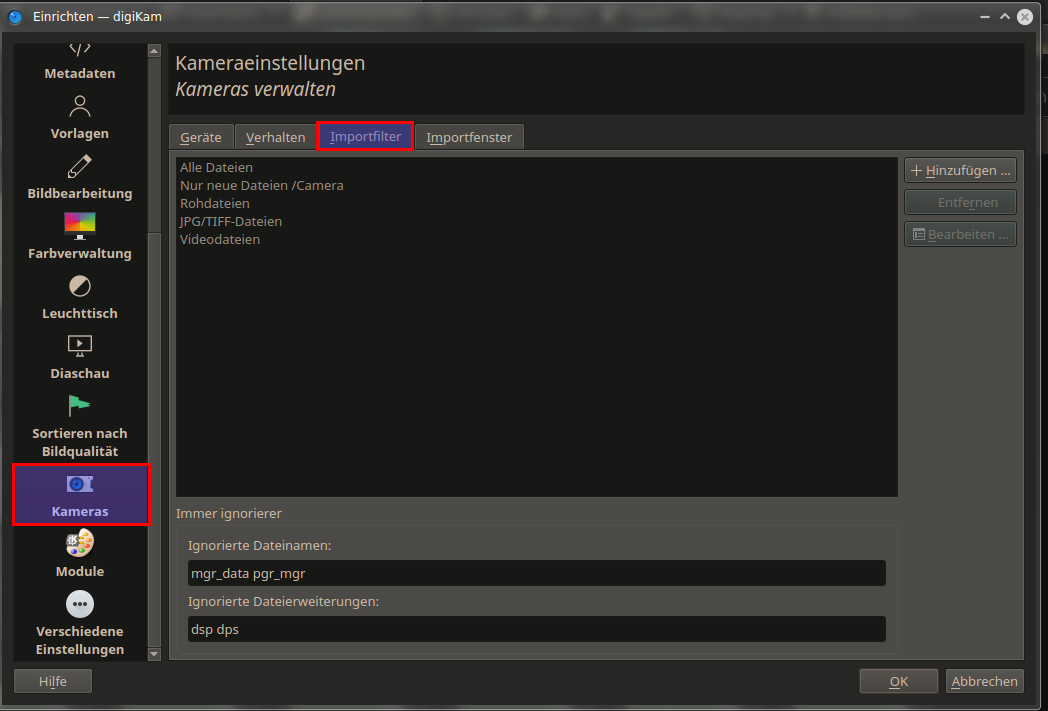This screenshot has width=1048, height=711.
Task: Click the Ignorierte Dateinamen text field
Action: click(x=537, y=573)
